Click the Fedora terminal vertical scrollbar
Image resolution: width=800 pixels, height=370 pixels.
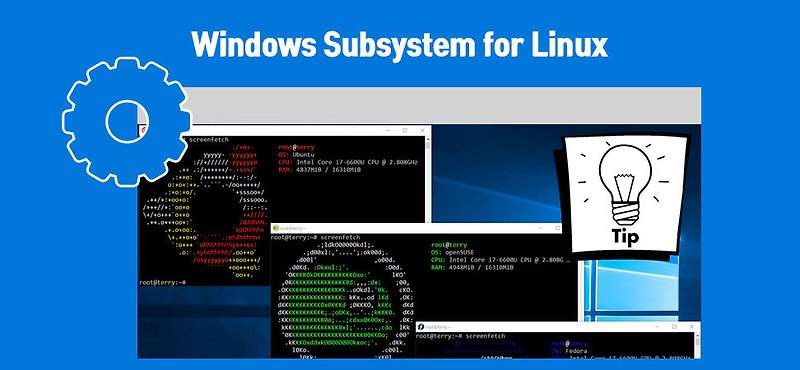click(697, 345)
